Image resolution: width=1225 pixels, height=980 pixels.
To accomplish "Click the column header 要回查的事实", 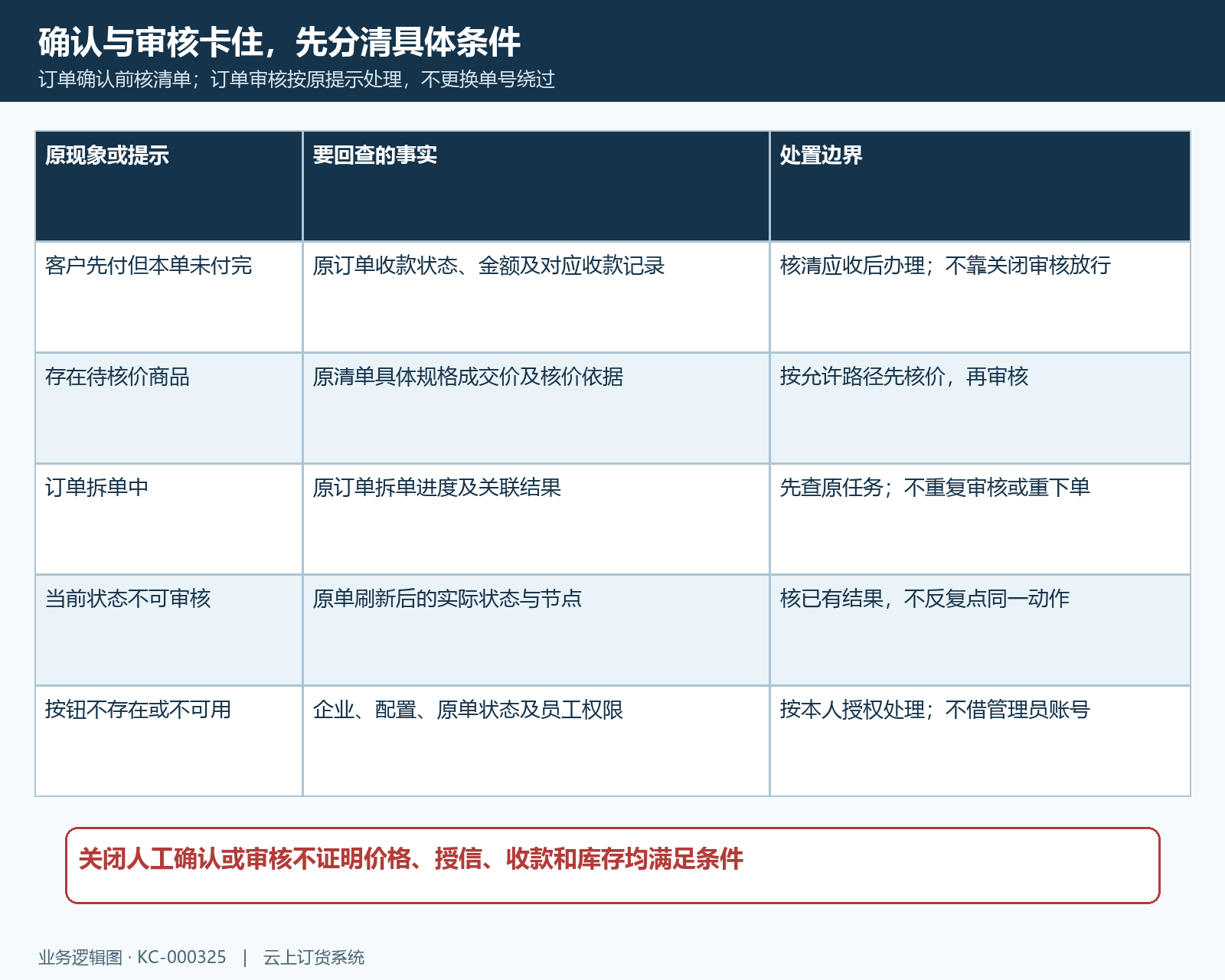I will tap(536, 186).
